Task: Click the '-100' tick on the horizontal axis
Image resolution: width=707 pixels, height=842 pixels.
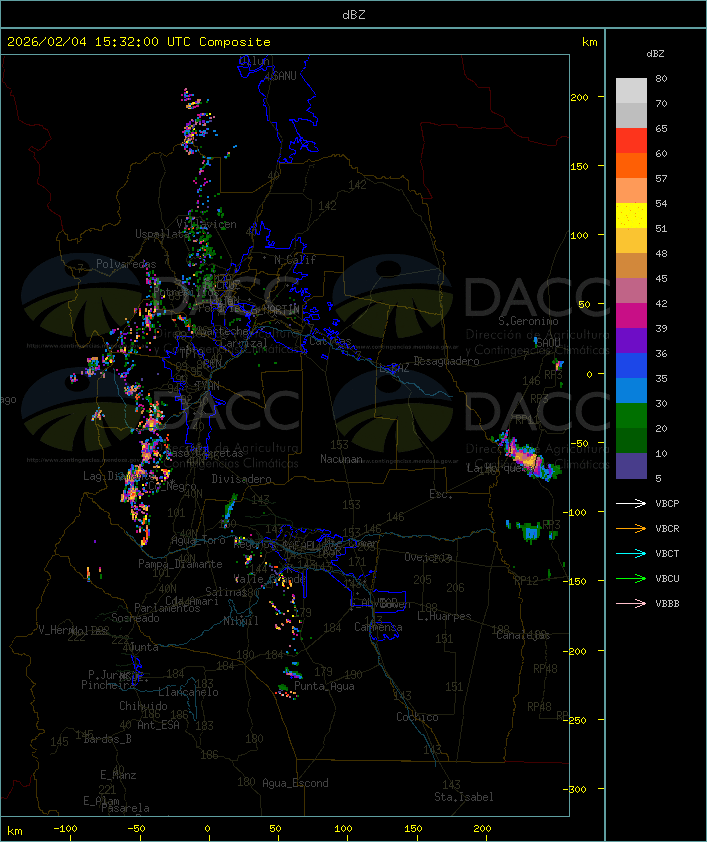Action: [65, 829]
